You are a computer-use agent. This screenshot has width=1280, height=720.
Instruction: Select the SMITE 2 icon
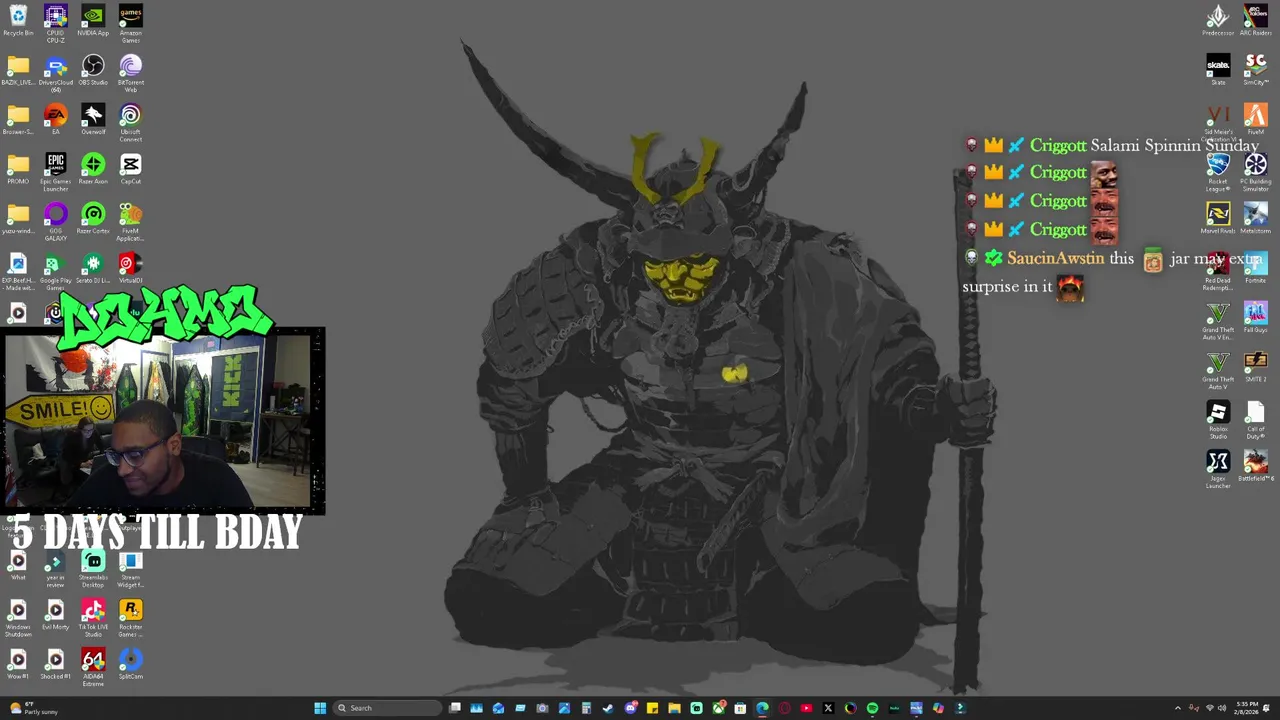tap(1255, 367)
